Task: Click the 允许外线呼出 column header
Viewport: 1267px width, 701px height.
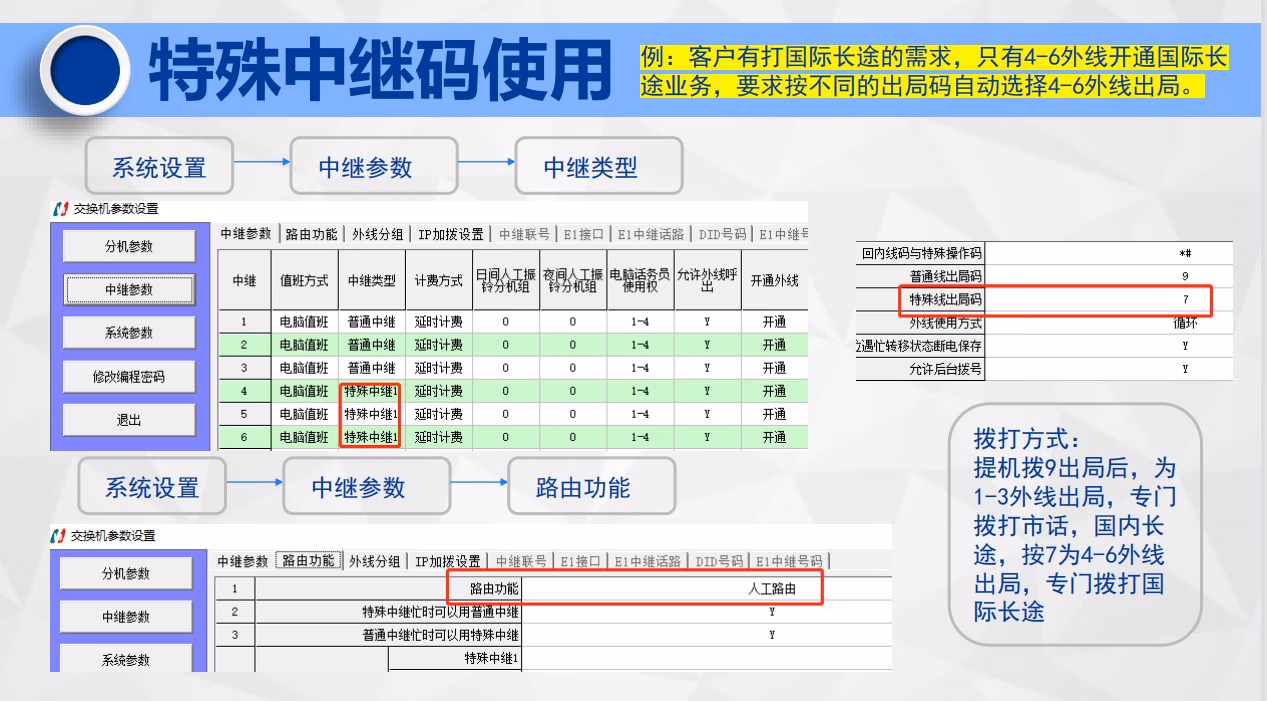Action: [x=707, y=281]
